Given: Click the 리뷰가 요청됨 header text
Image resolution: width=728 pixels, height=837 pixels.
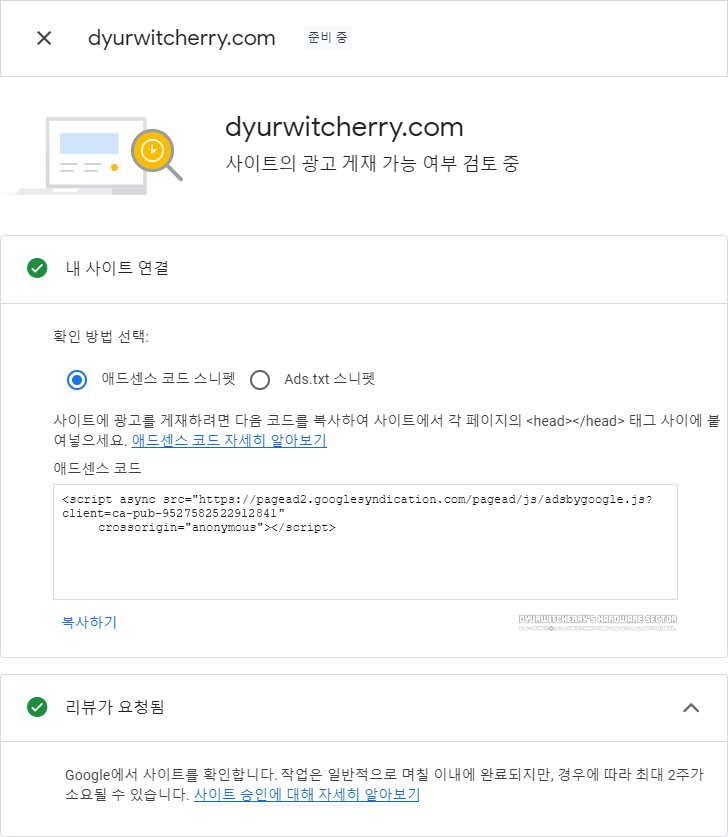Looking at the screenshot, I should [115, 707].
